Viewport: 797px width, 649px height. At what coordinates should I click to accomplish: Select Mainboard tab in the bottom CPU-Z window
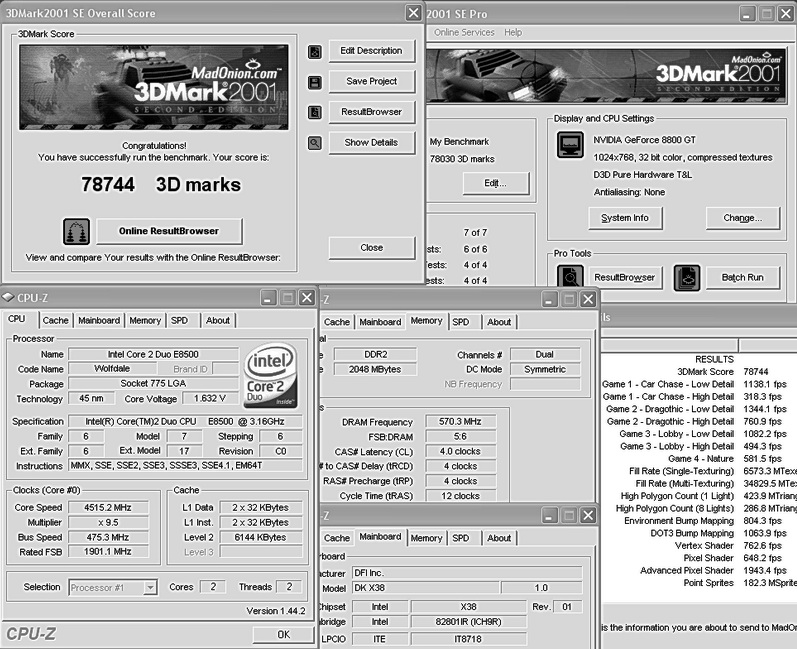(x=380, y=537)
